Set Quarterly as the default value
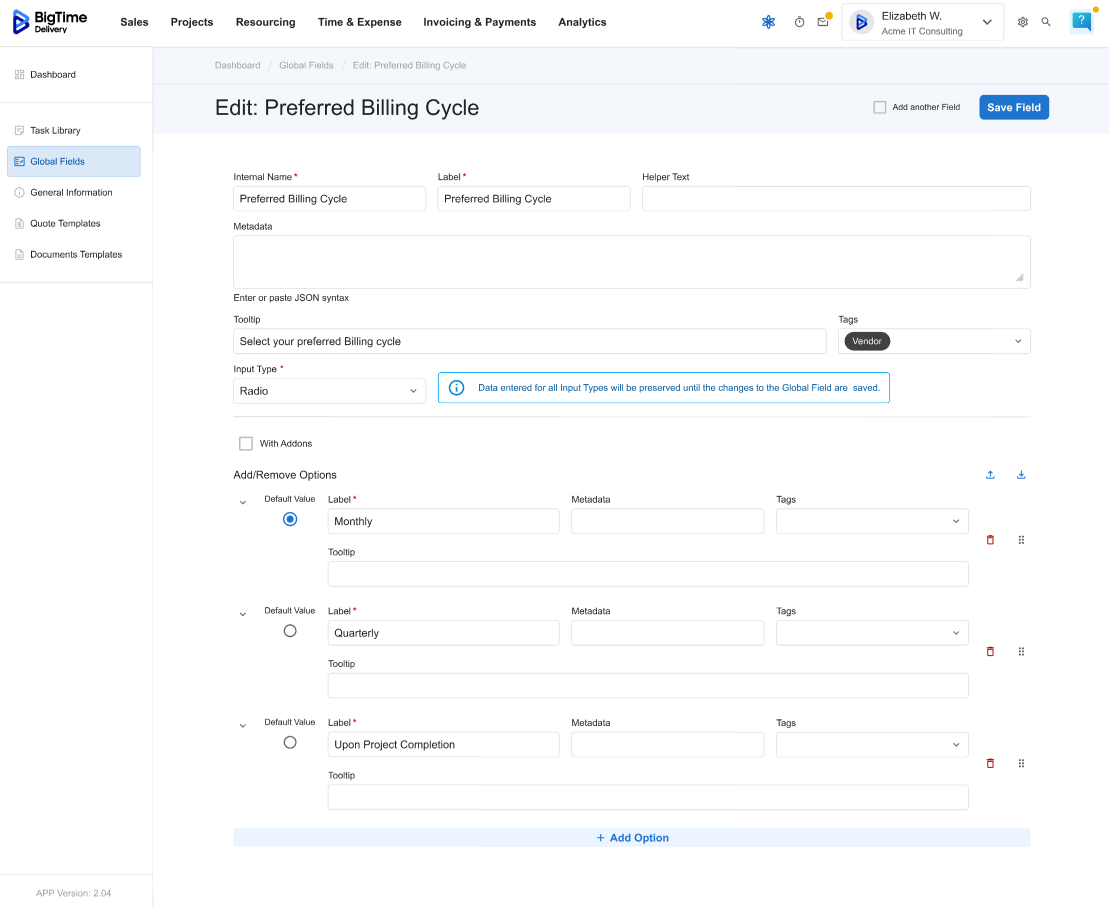 (290, 631)
